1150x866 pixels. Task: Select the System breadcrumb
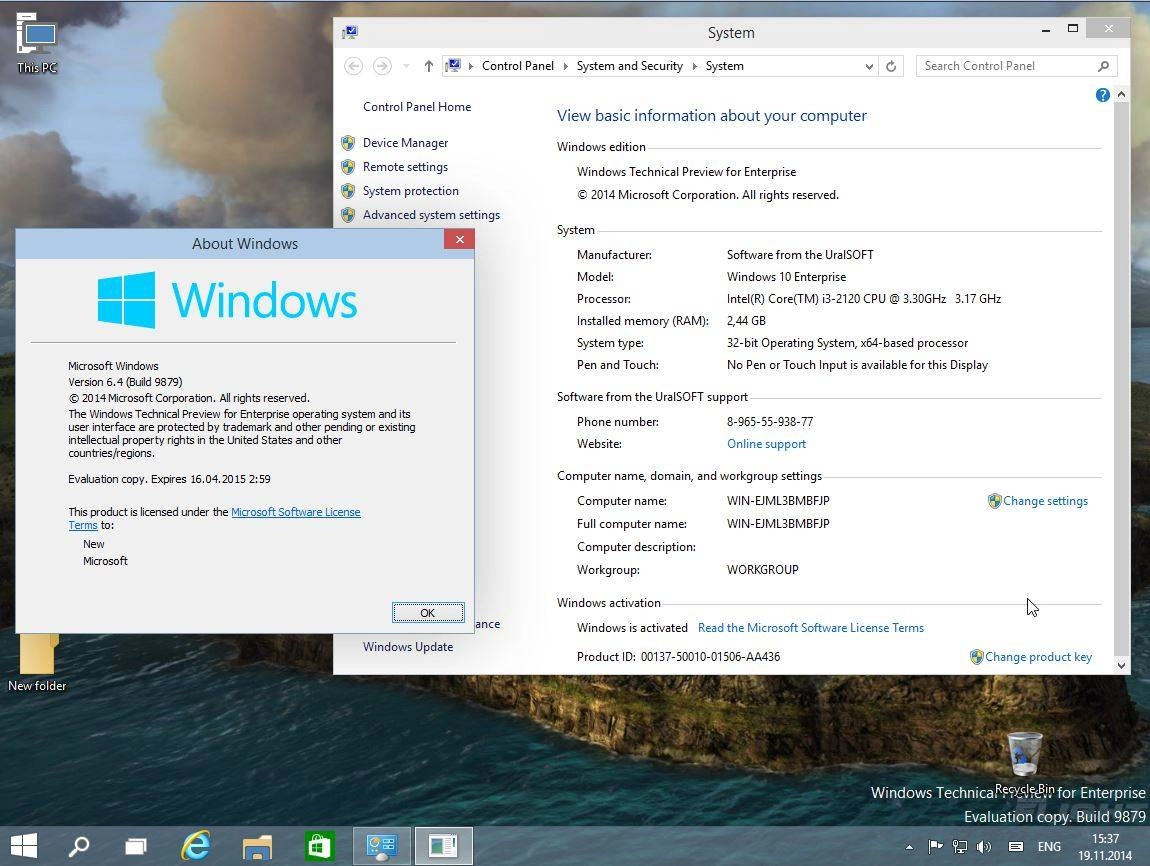[x=725, y=66]
